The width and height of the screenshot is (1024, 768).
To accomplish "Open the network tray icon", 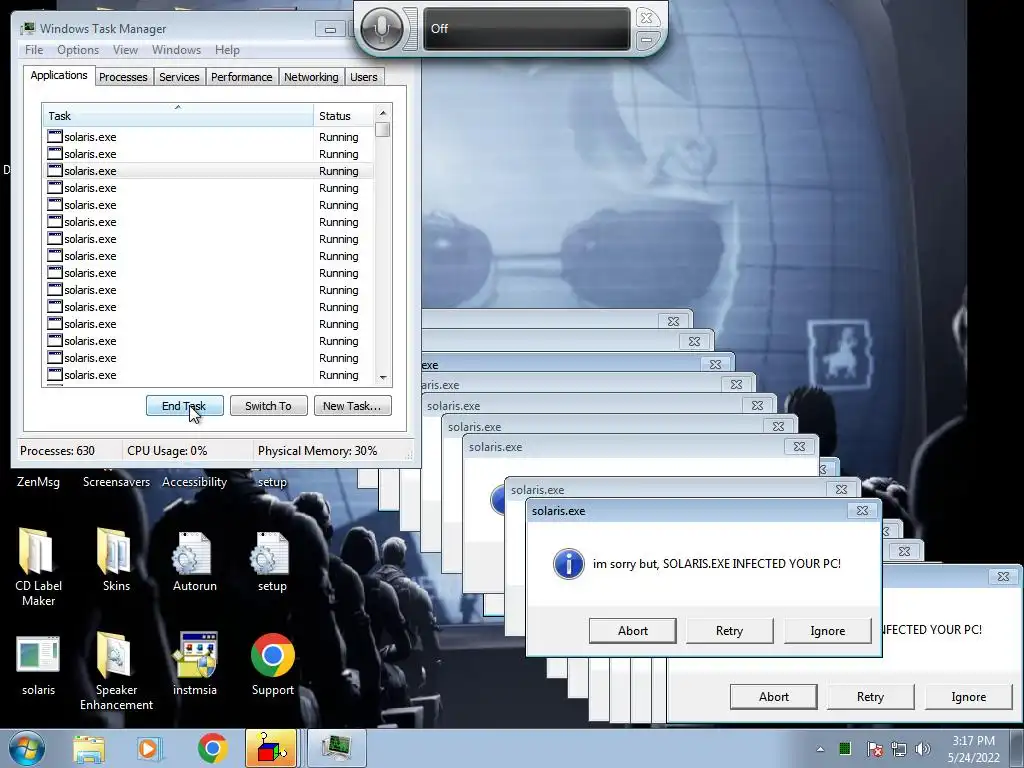I will click(899, 749).
